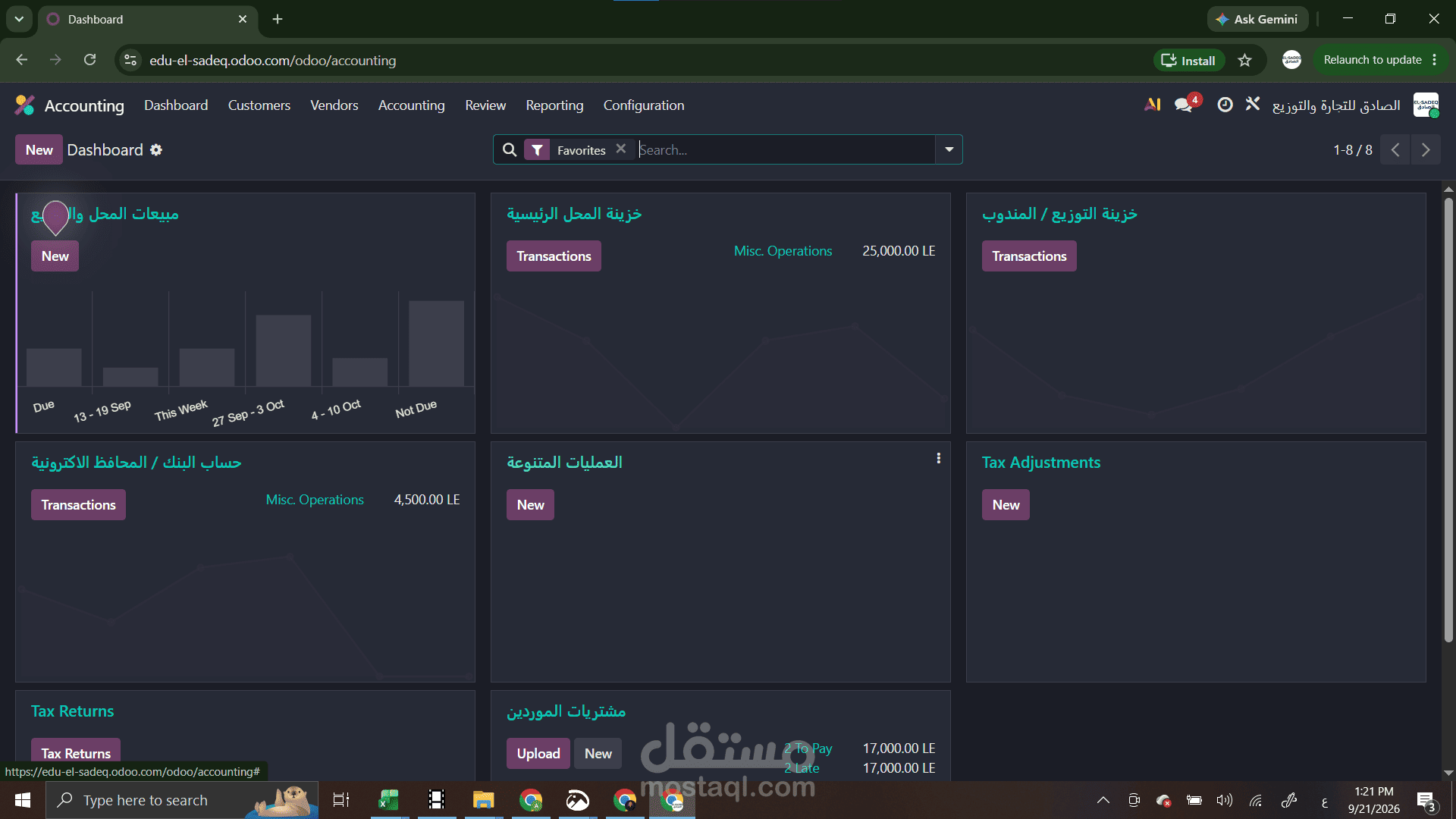The width and height of the screenshot is (1456, 819).
Task: Open the Dashboard menu item
Action: pos(176,105)
